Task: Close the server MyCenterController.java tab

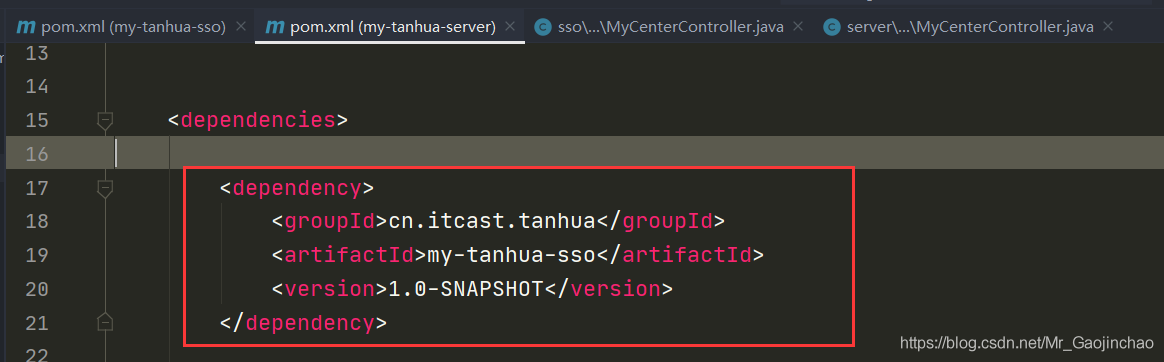Action: point(1108,27)
